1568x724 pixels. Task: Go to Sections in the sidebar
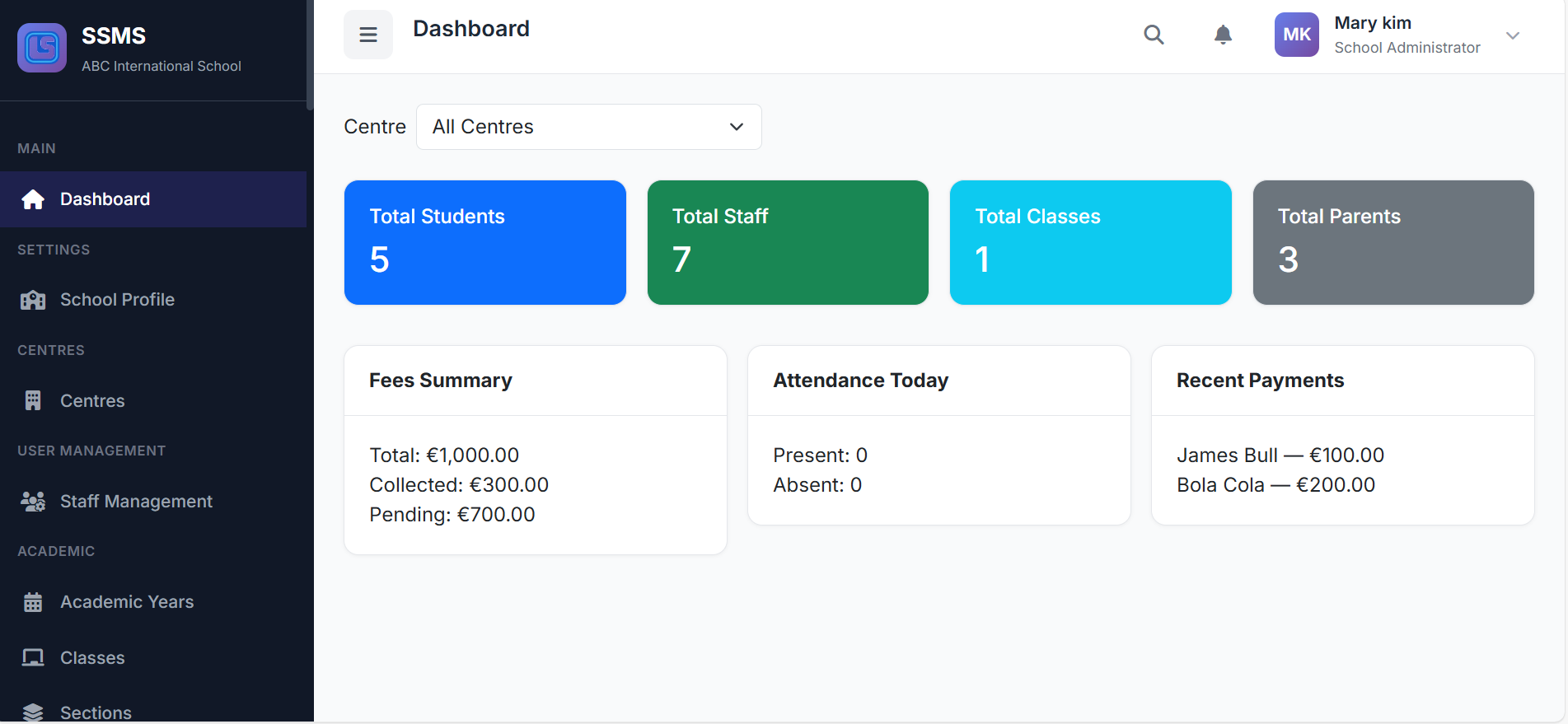click(x=96, y=712)
